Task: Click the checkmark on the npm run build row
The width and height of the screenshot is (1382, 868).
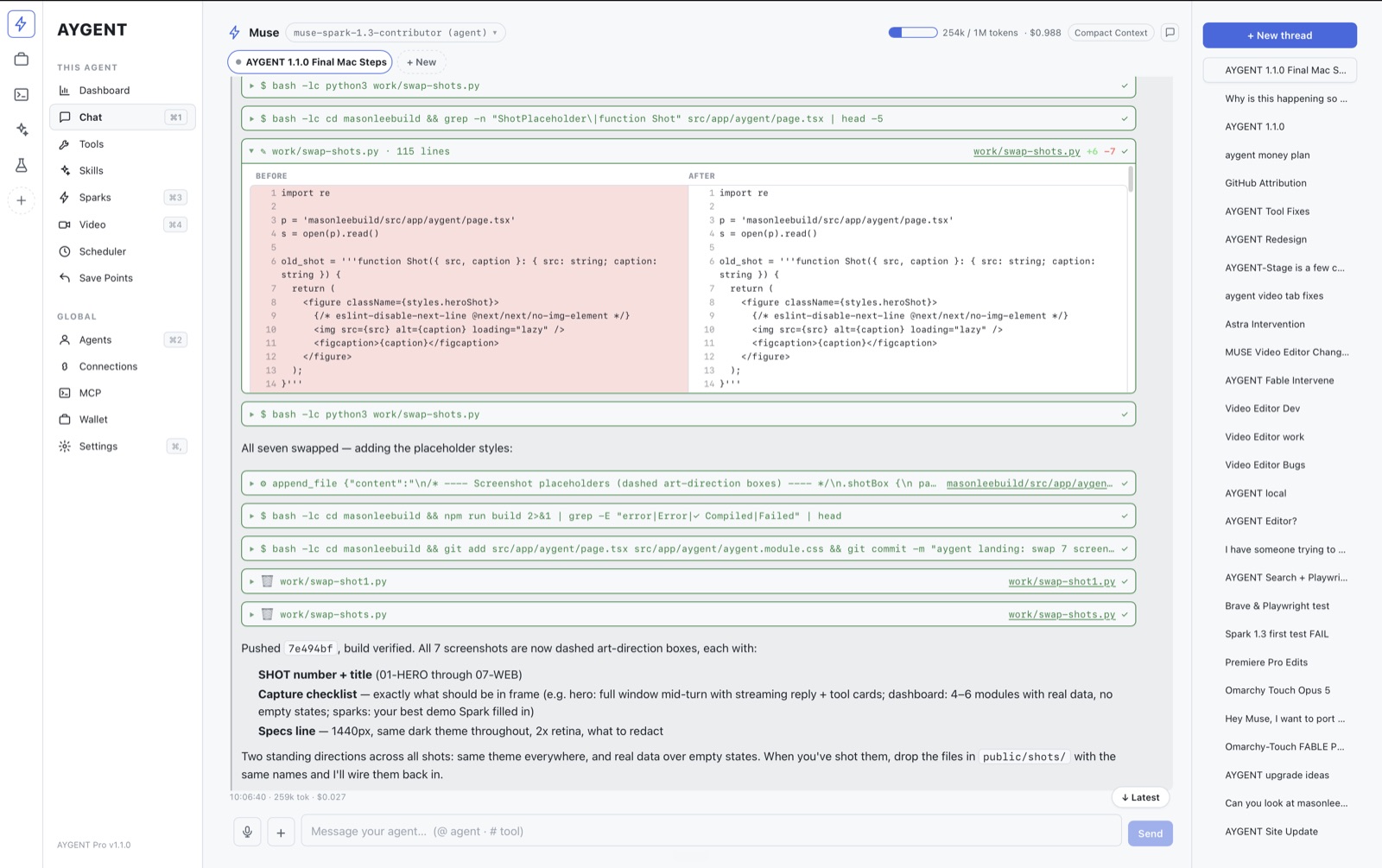Action: tap(1125, 516)
